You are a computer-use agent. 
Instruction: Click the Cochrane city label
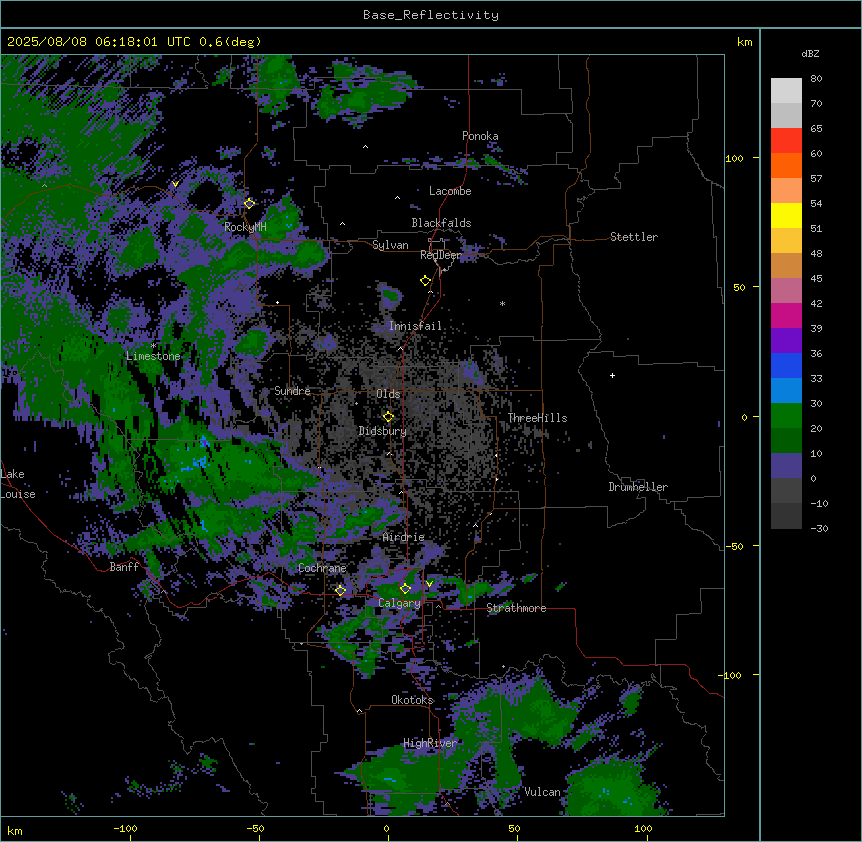pyautogui.click(x=322, y=568)
